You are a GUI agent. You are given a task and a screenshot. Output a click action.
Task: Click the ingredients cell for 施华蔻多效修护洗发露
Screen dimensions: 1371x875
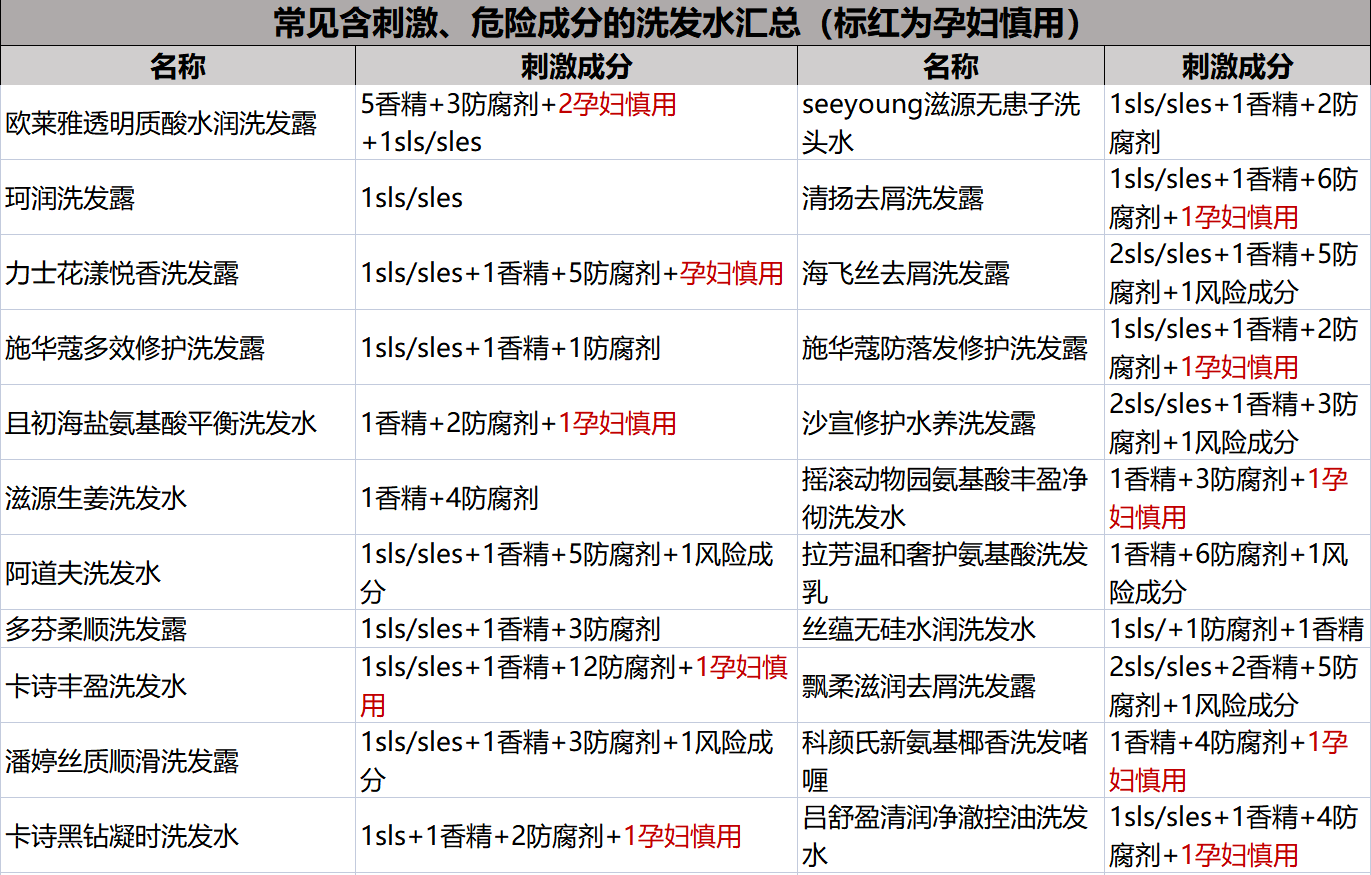click(x=577, y=347)
